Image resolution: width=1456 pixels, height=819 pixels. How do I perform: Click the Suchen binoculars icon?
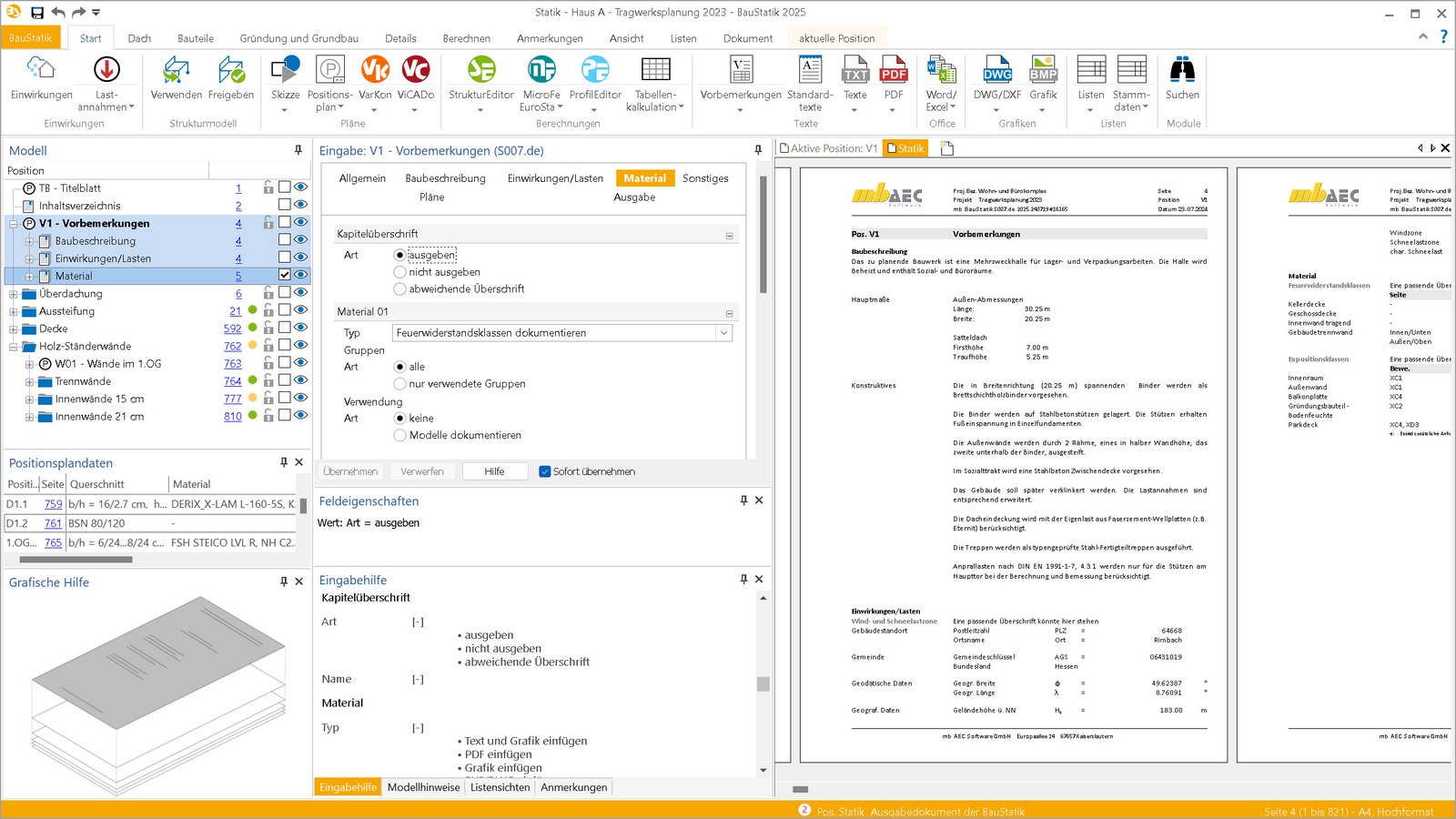(x=1182, y=71)
